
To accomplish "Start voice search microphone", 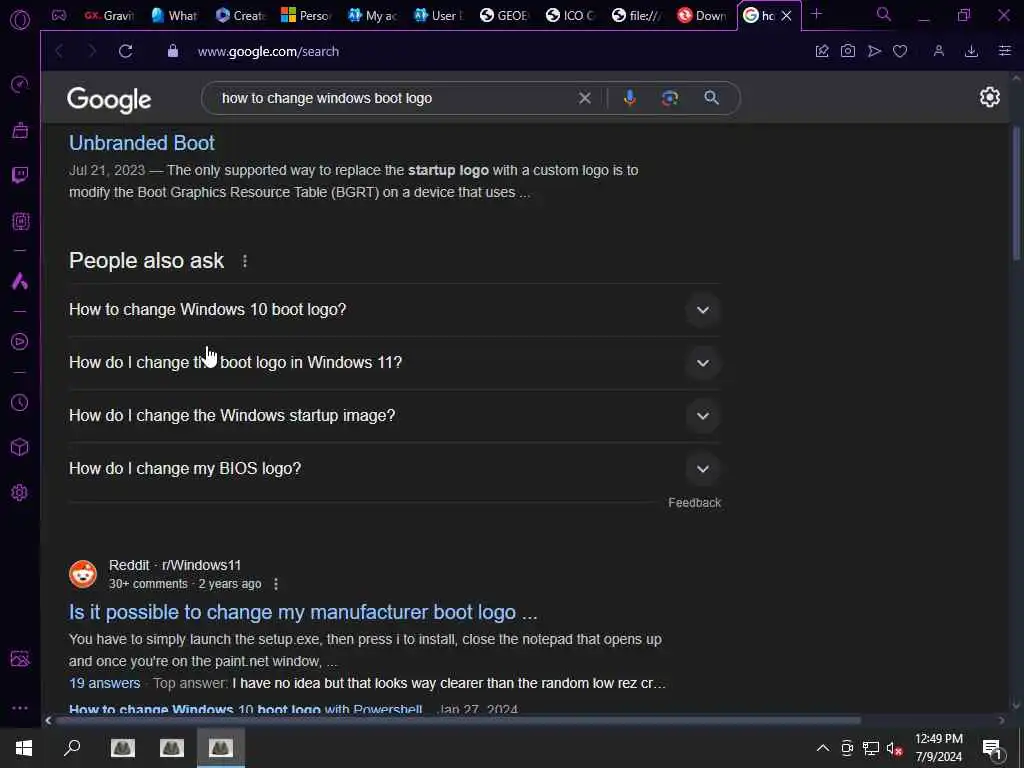I will click(630, 98).
